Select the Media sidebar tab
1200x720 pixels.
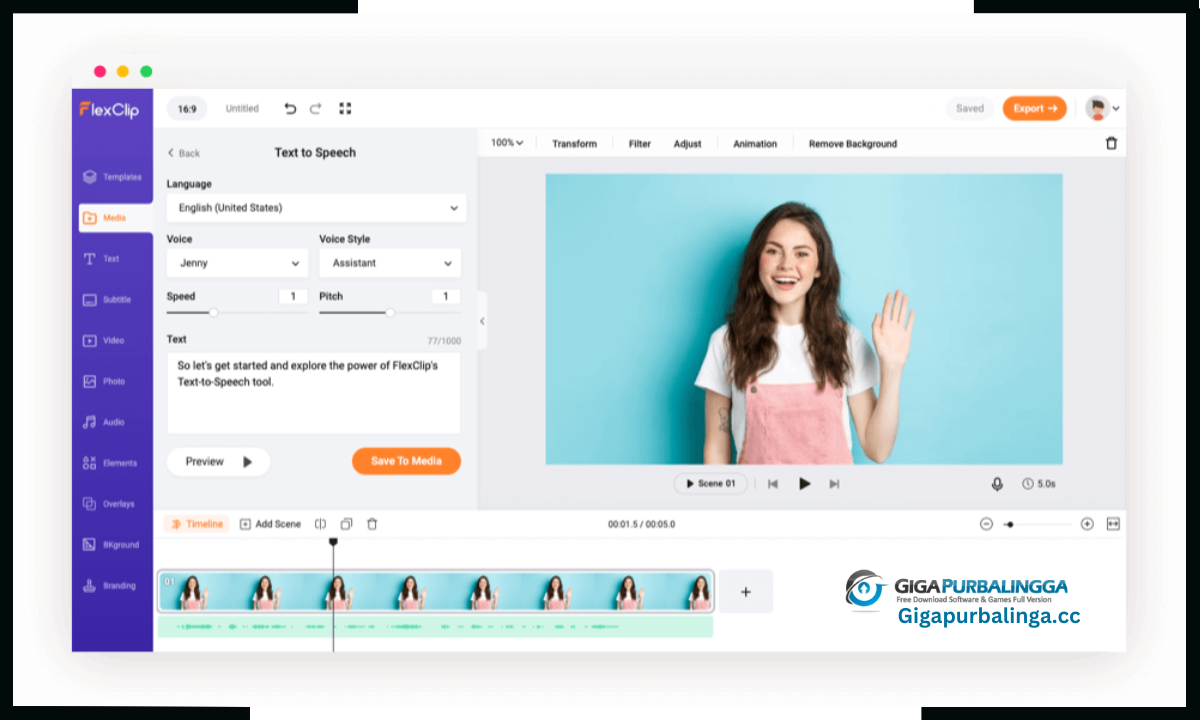115,218
